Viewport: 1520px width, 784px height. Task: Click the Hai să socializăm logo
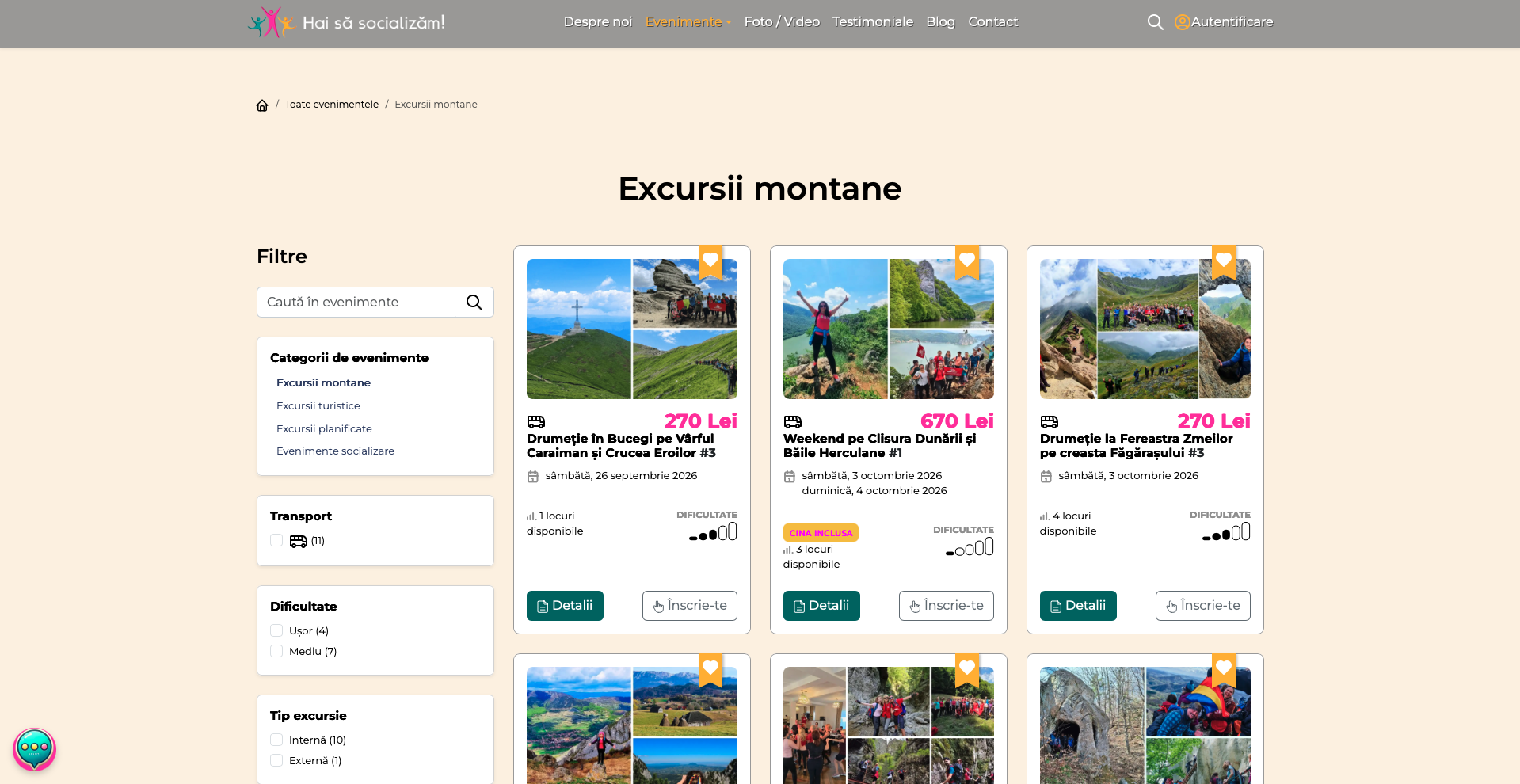[x=346, y=22]
